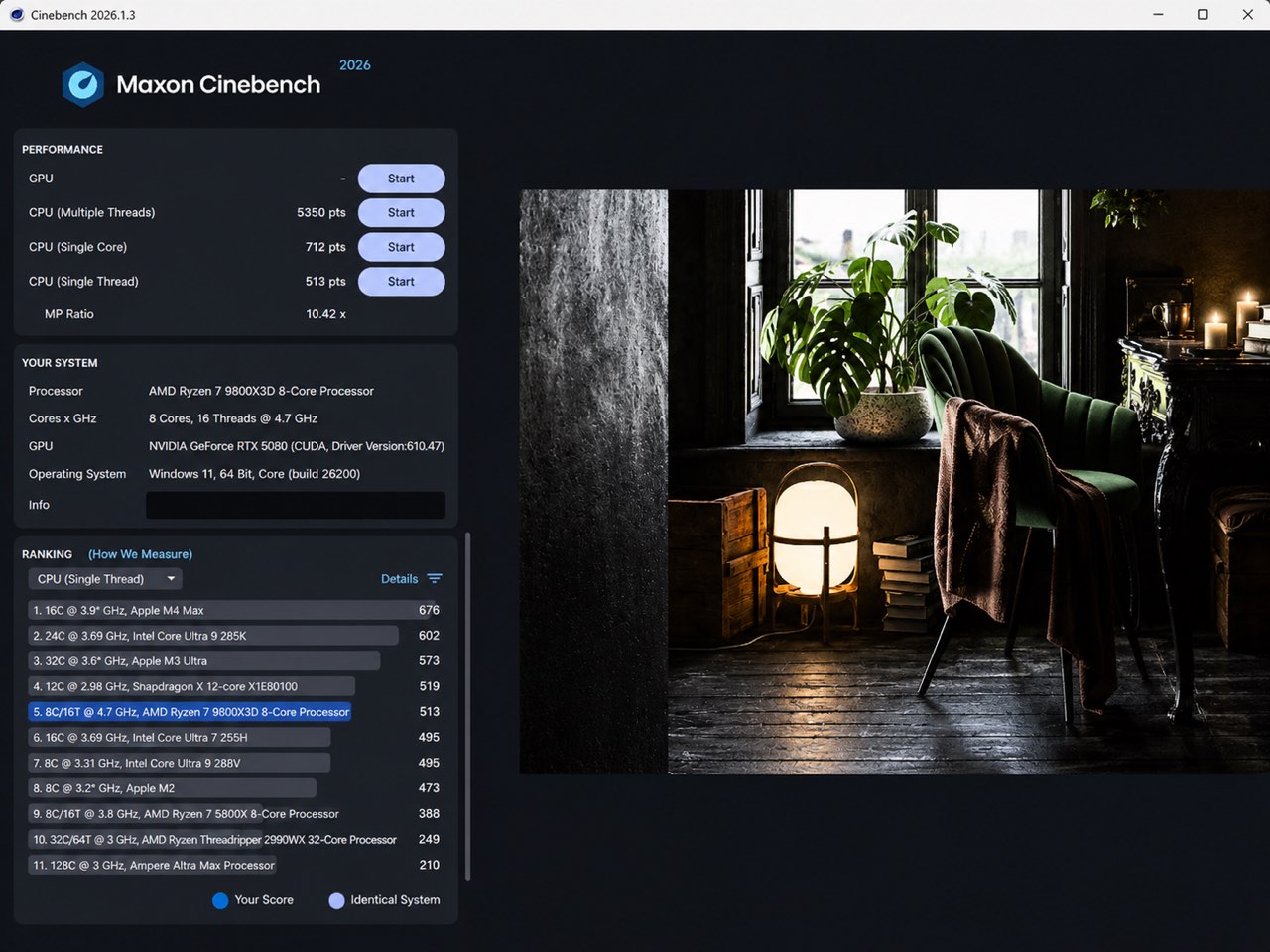Select ranking row Intel Core Ultra 7 255H
The height and width of the screenshot is (952, 1270).
tap(234, 738)
